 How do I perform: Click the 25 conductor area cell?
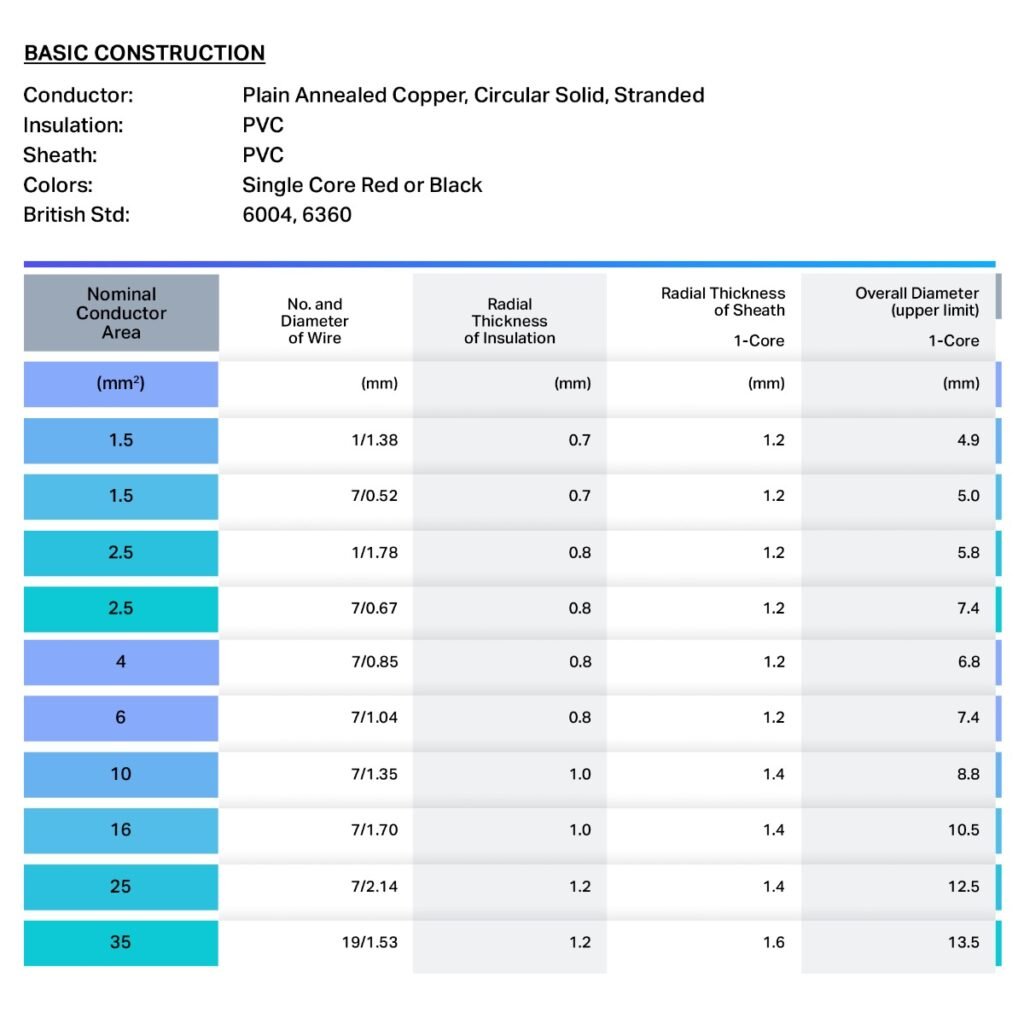121,886
